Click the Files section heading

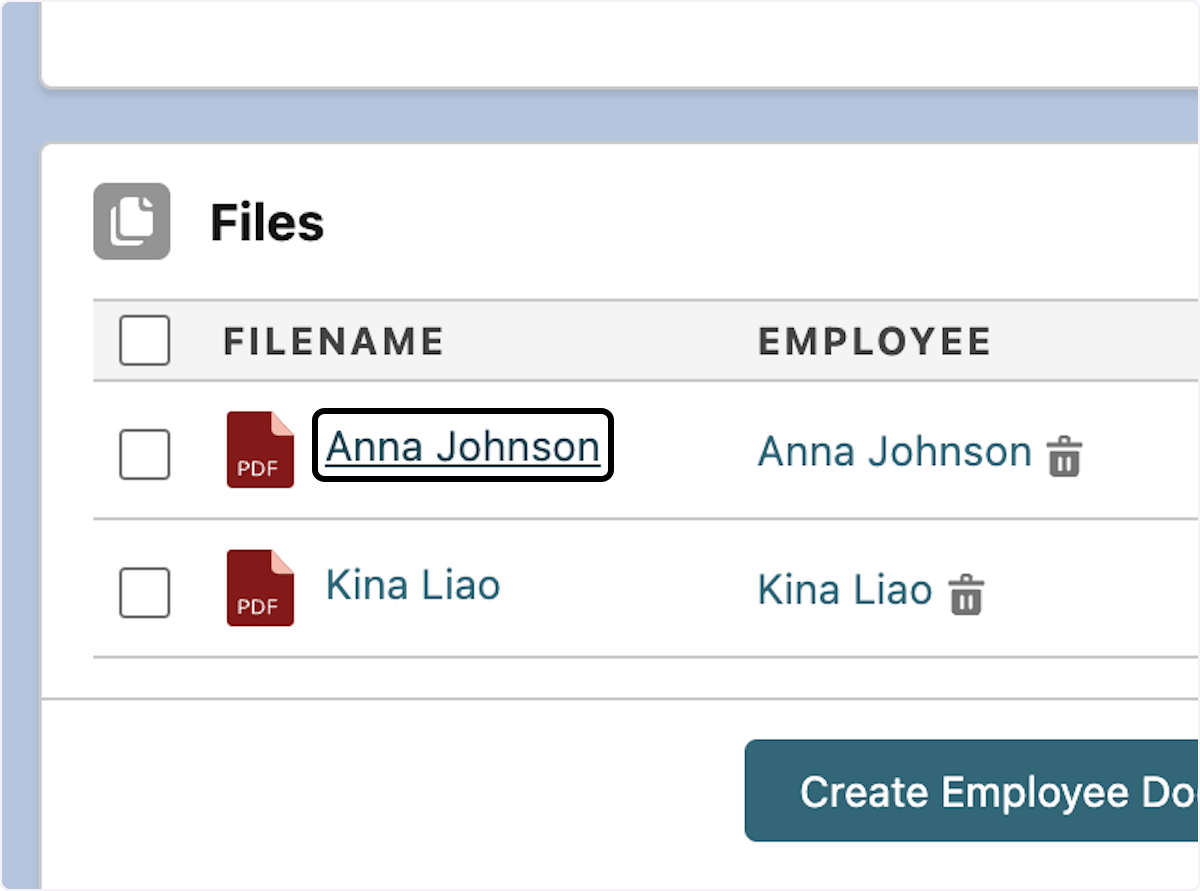[x=267, y=222]
